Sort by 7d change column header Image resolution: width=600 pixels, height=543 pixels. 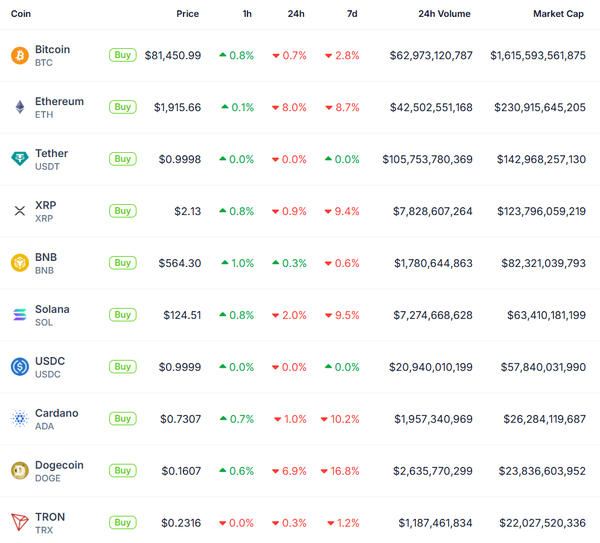pyautogui.click(x=352, y=14)
